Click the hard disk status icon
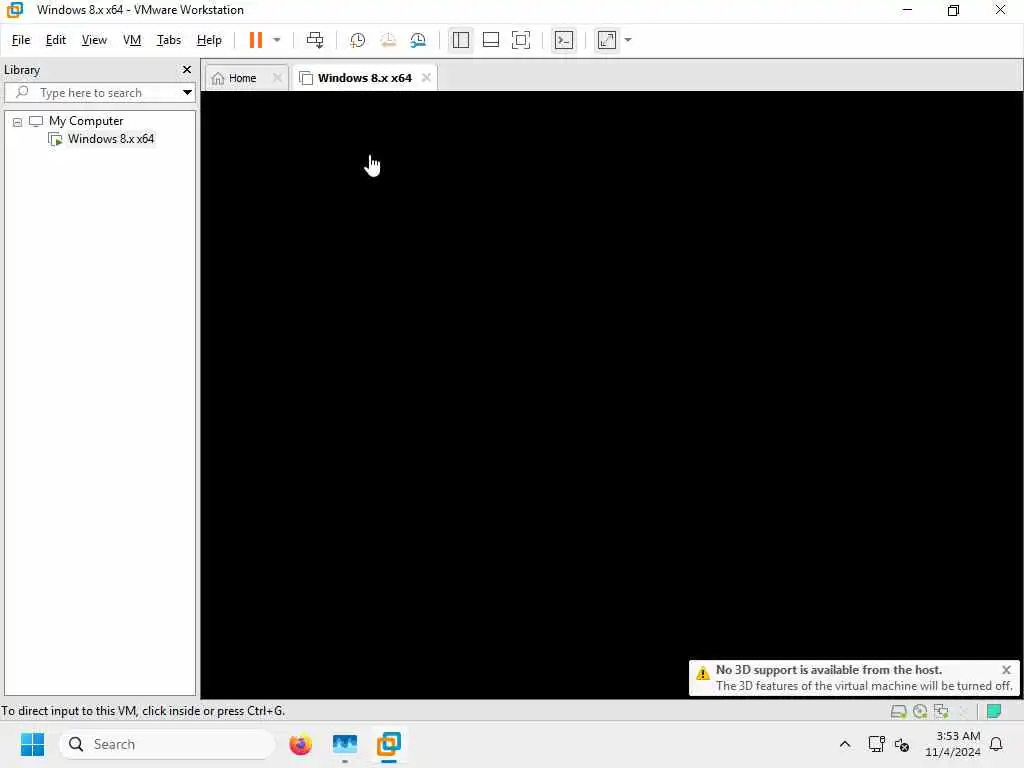The height and width of the screenshot is (768, 1024). [x=899, y=711]
